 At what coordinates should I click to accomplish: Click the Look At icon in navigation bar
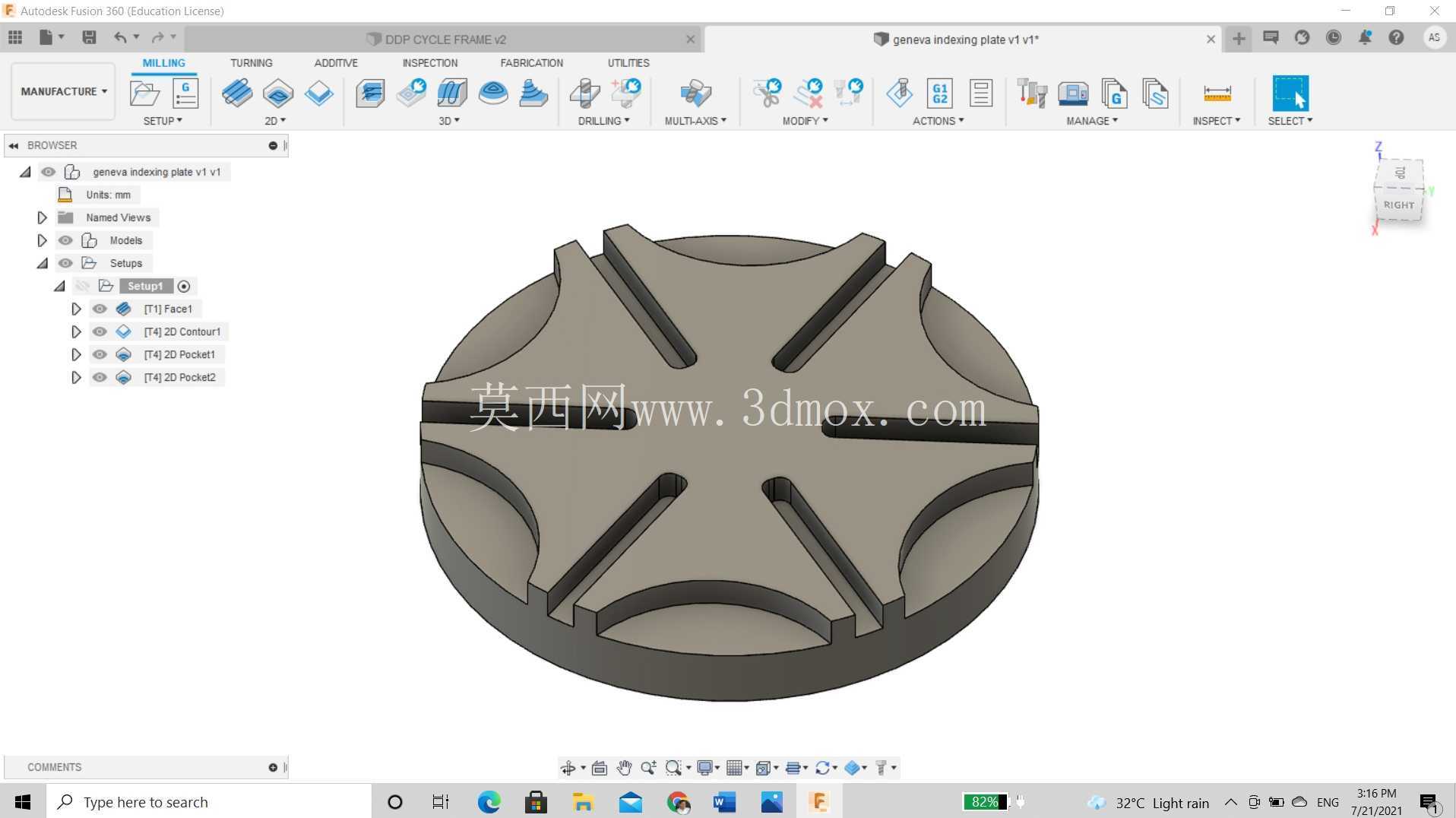[599, 768]
